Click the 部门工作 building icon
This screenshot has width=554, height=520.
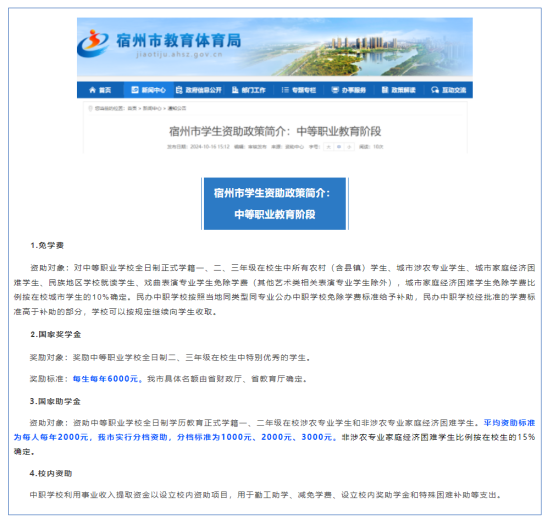(x=235, y=90)
